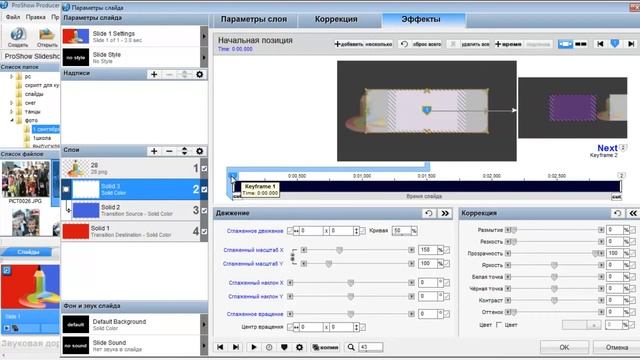The height and width of the screenshot is (360, 640).
Task: Toggle visibility checkbox for layer 2 Solid 3
Action: [204, 189]
